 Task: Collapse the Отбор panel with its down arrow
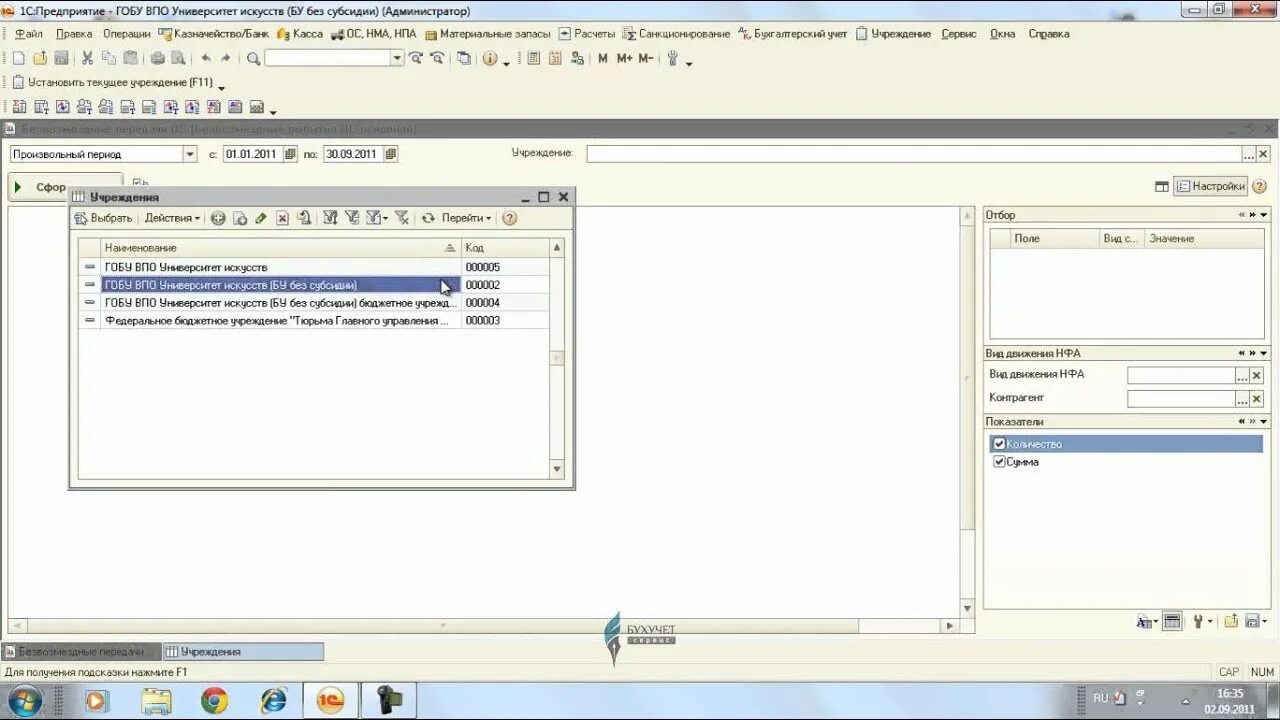(1263, 215)
